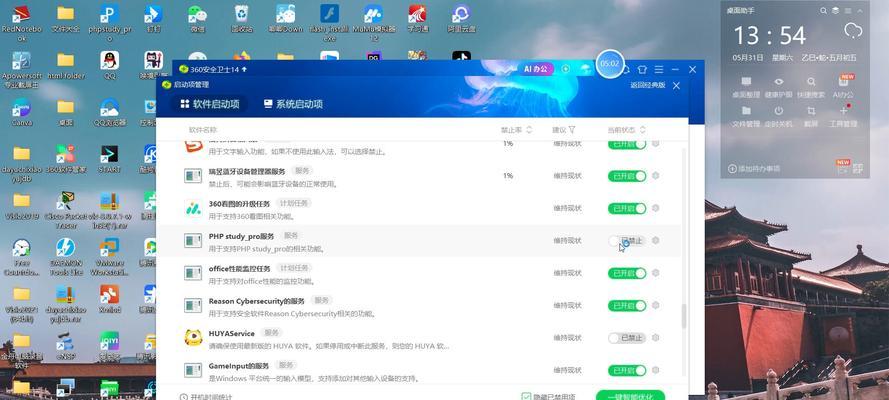
Task: Open 快捷搜索 in desktop assistant widget
Action: click(x=811, y=87)
